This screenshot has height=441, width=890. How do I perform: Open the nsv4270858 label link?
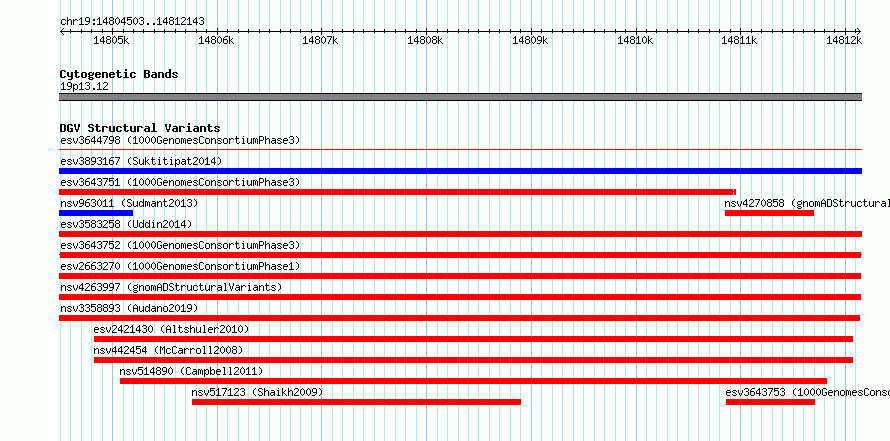point(807,203)
